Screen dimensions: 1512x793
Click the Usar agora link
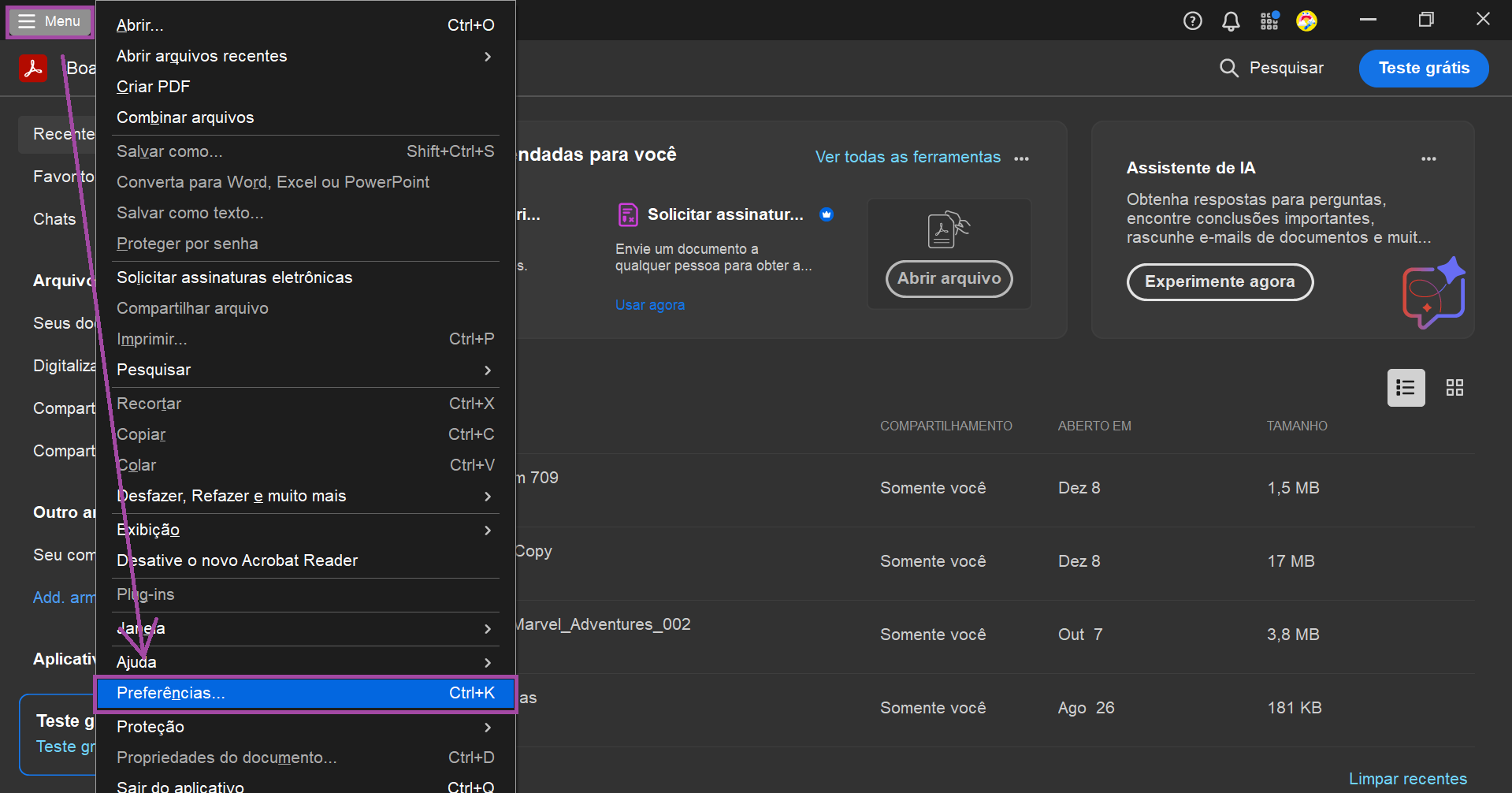coord(650,305)
